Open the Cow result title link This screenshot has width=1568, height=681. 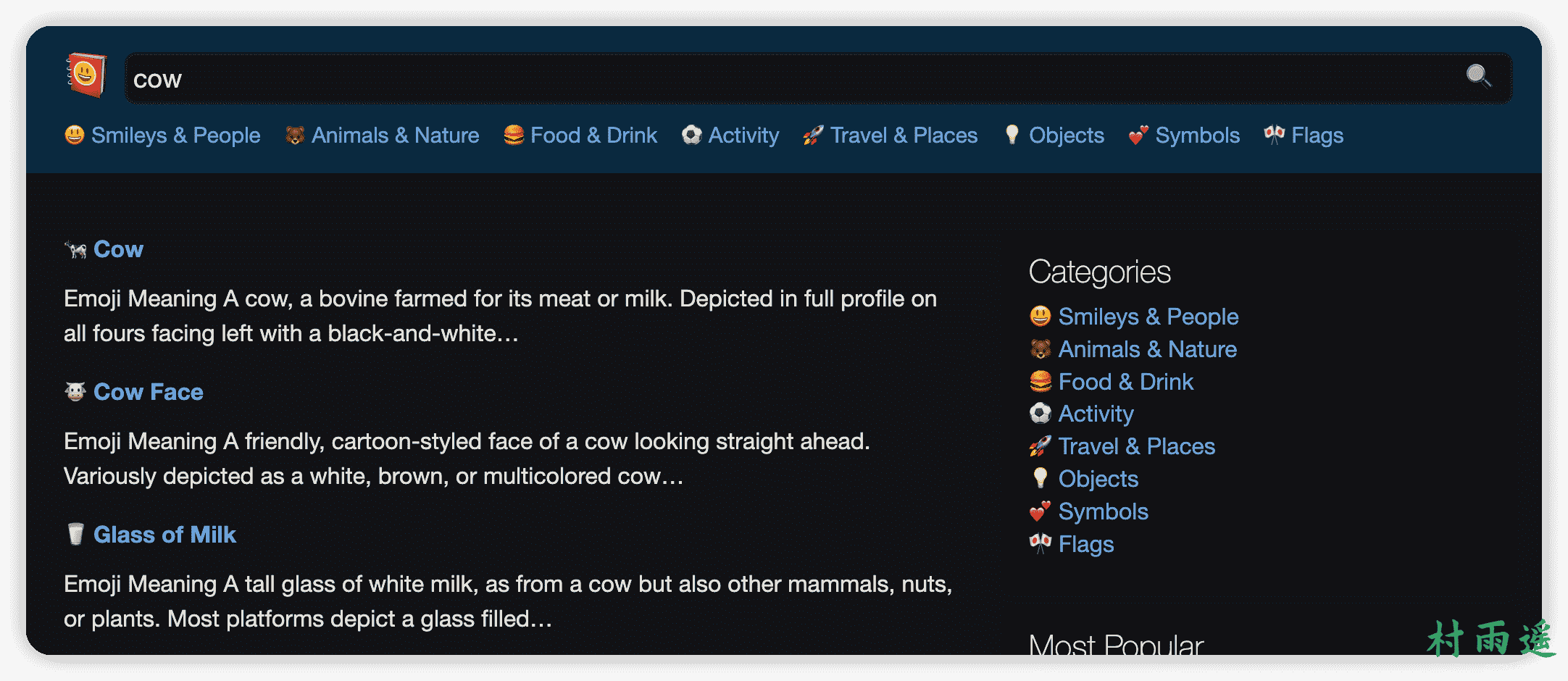pyautogui.click(x=118, y=249)
